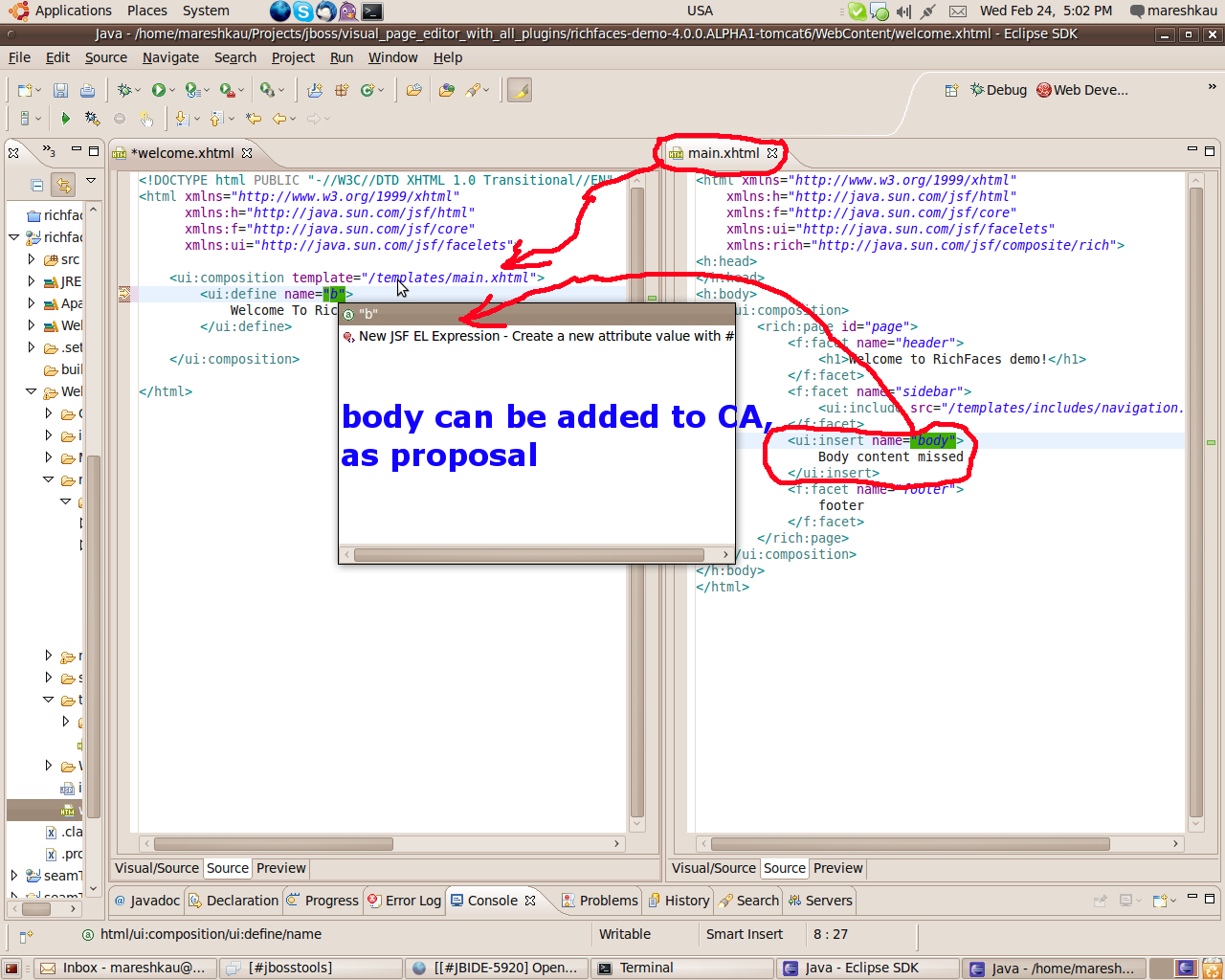This screenshot has width=1225, height=980.
Task: Open the Run configurations dropdown arrow
Action: [x=171, y=90]
